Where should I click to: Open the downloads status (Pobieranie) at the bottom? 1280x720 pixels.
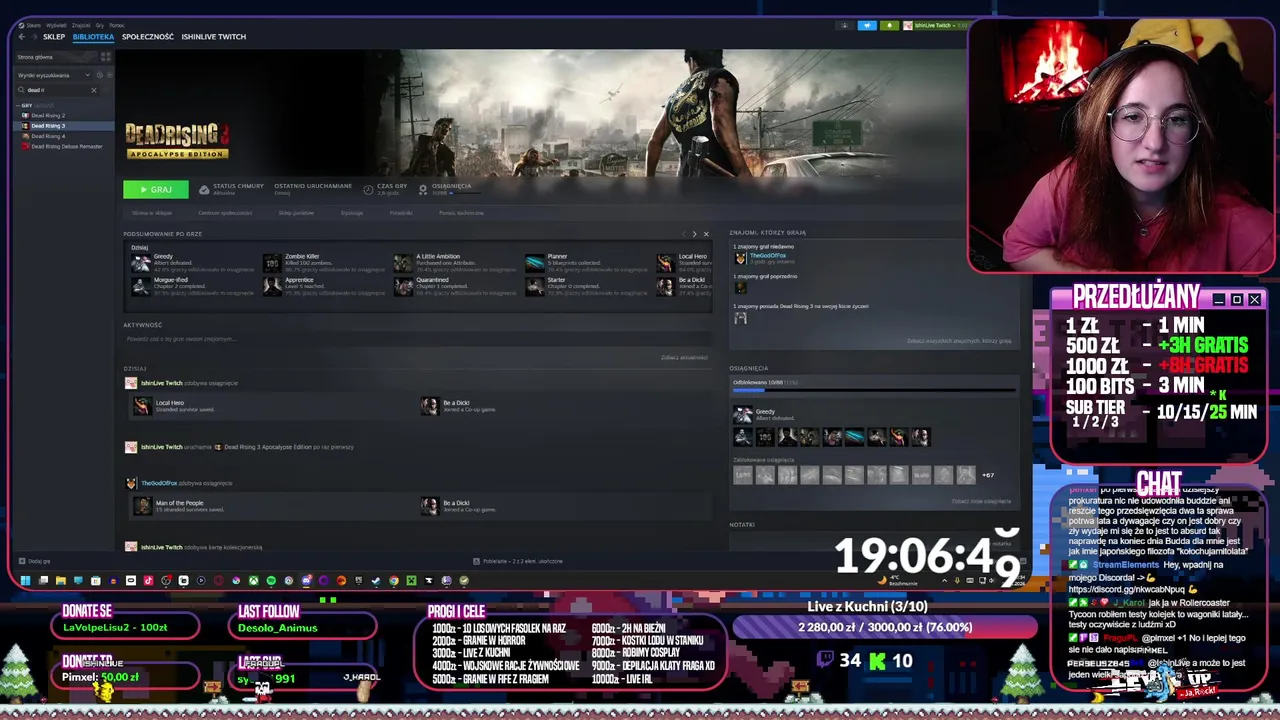[x=516, y=561]
